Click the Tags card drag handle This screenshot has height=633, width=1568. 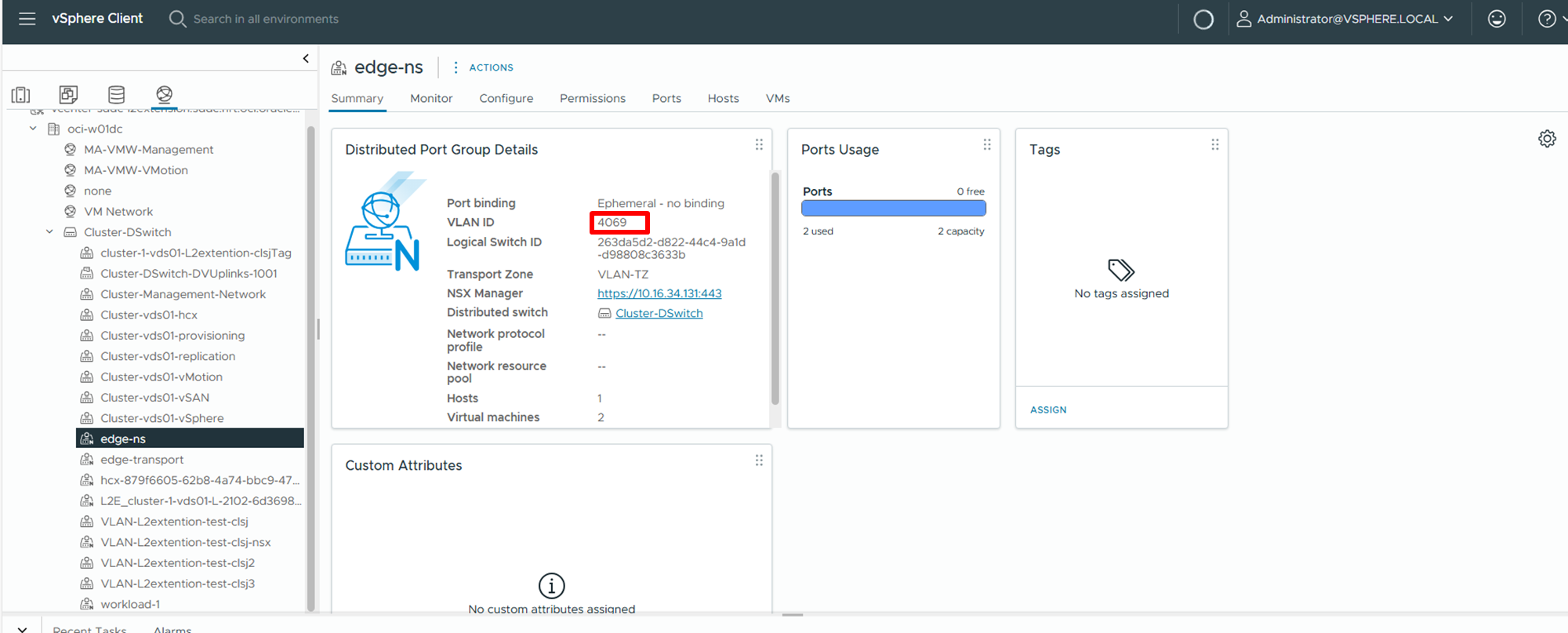coord(1215,144)
